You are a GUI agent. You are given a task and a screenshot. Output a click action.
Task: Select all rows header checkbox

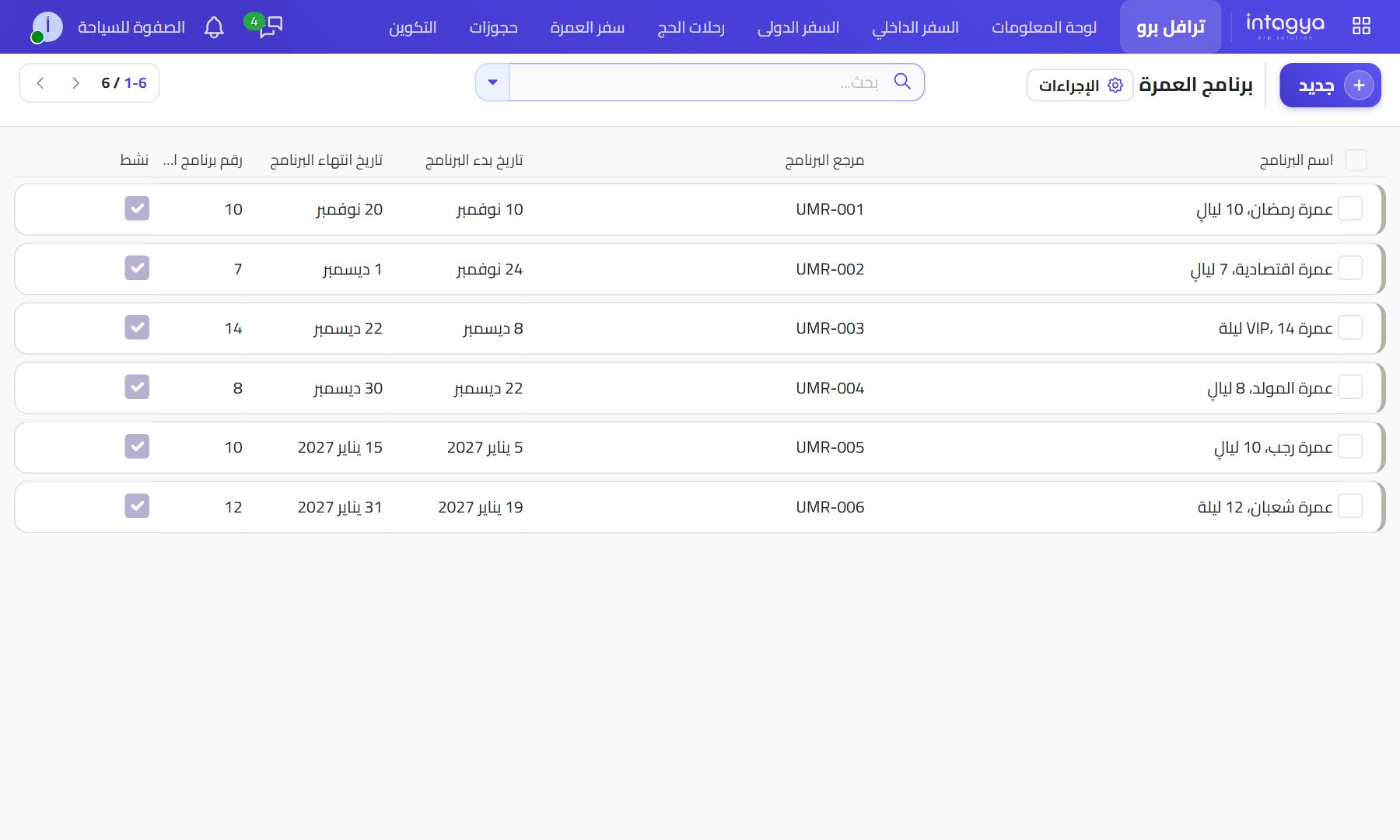[1356, 160]
